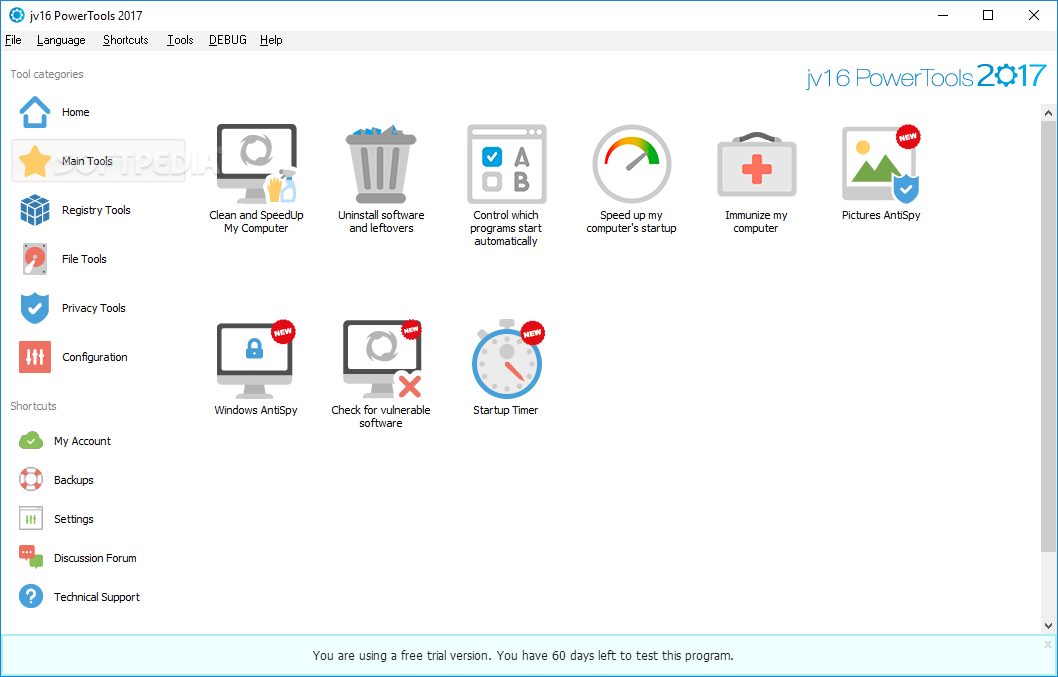Open Discussion Forum shortcut link

tap(95, 558)
